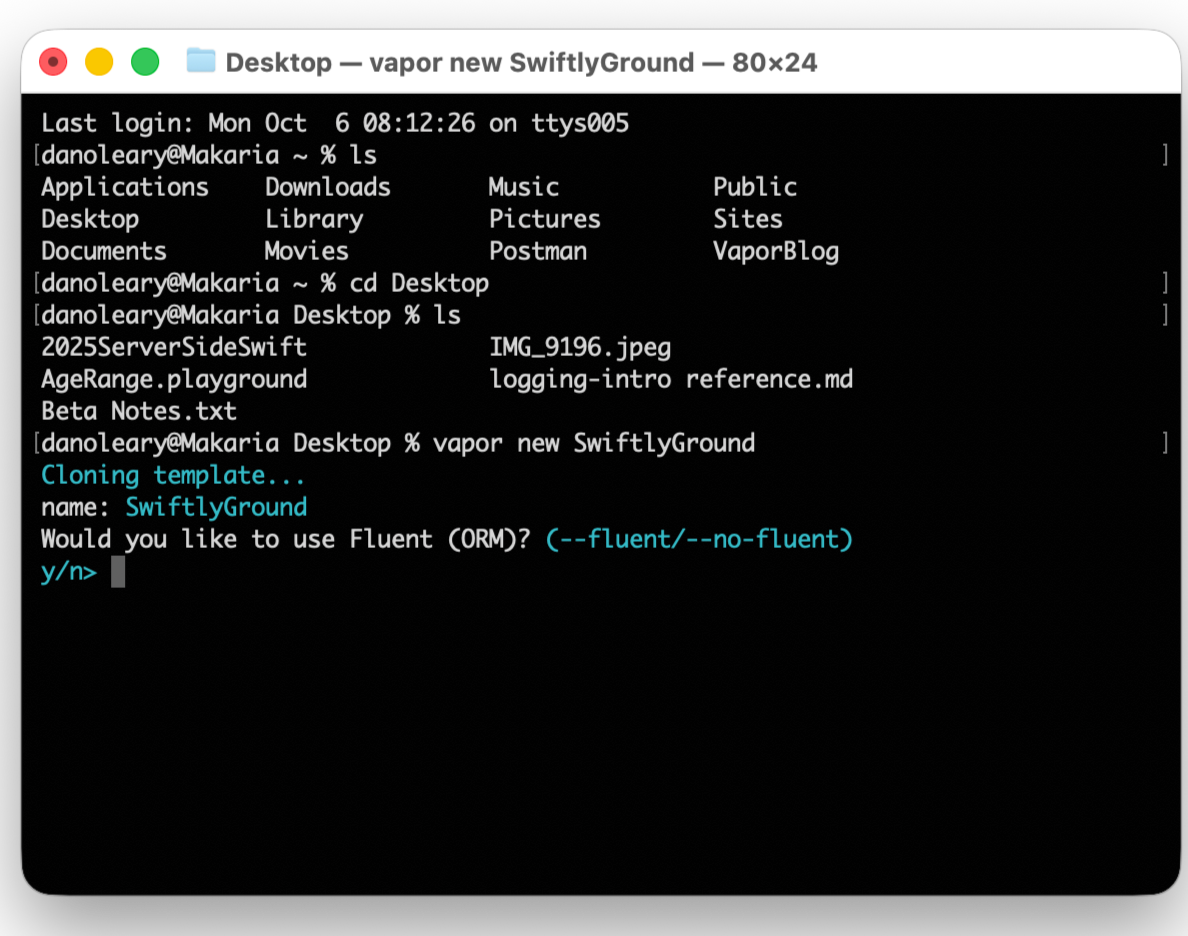1188x936 pixels.
Task: Click 'logging-intro reference.md' file name
Action: click(671, 380)
